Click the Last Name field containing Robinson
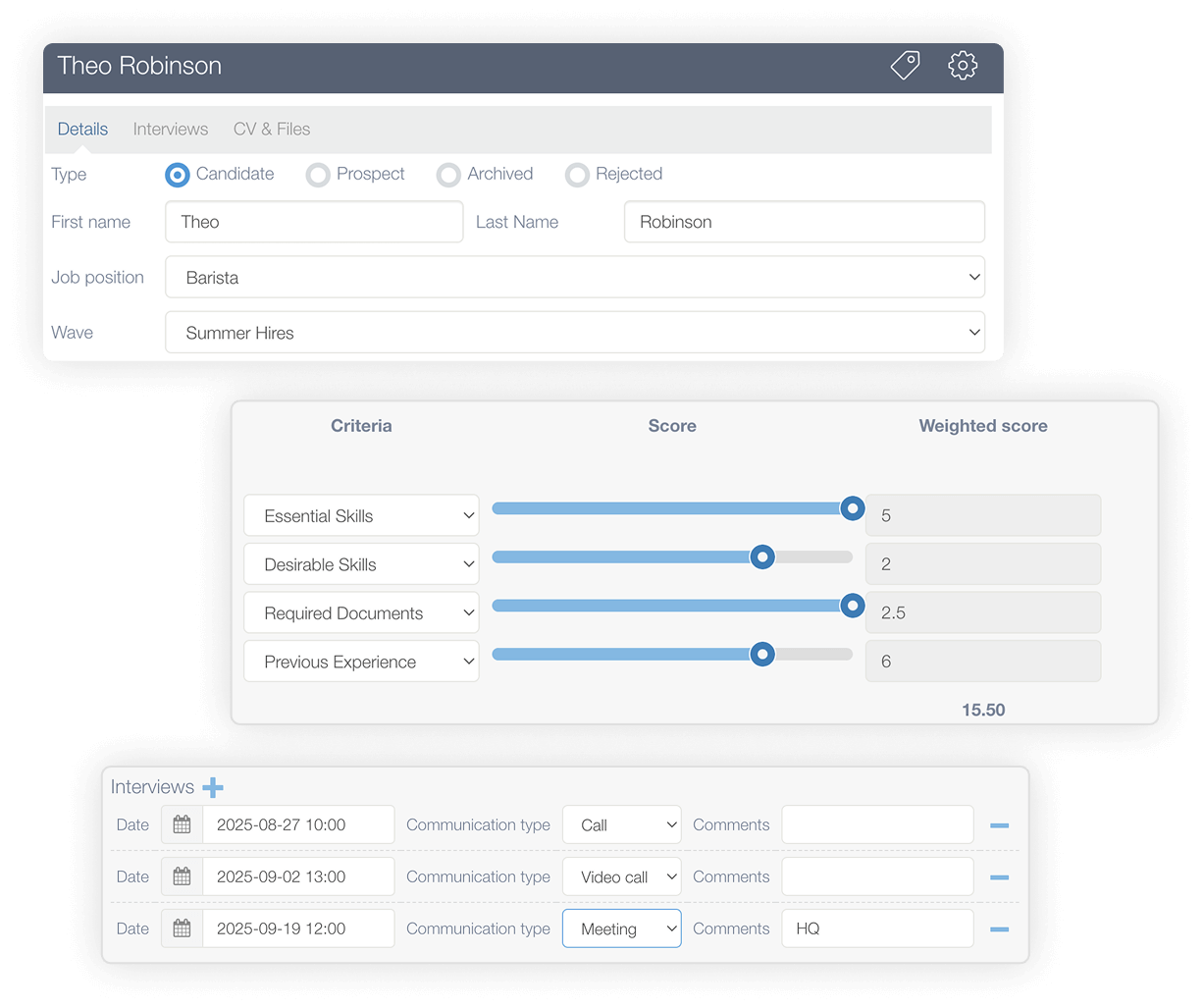This screenshot has width=1203, height=1008. click(805, 222)
